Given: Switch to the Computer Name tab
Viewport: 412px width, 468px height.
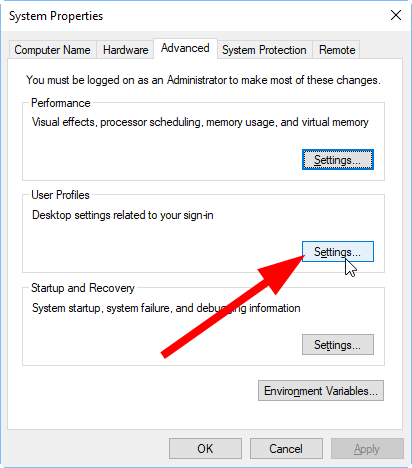Looking at the screenshot, I should (52, 50).
